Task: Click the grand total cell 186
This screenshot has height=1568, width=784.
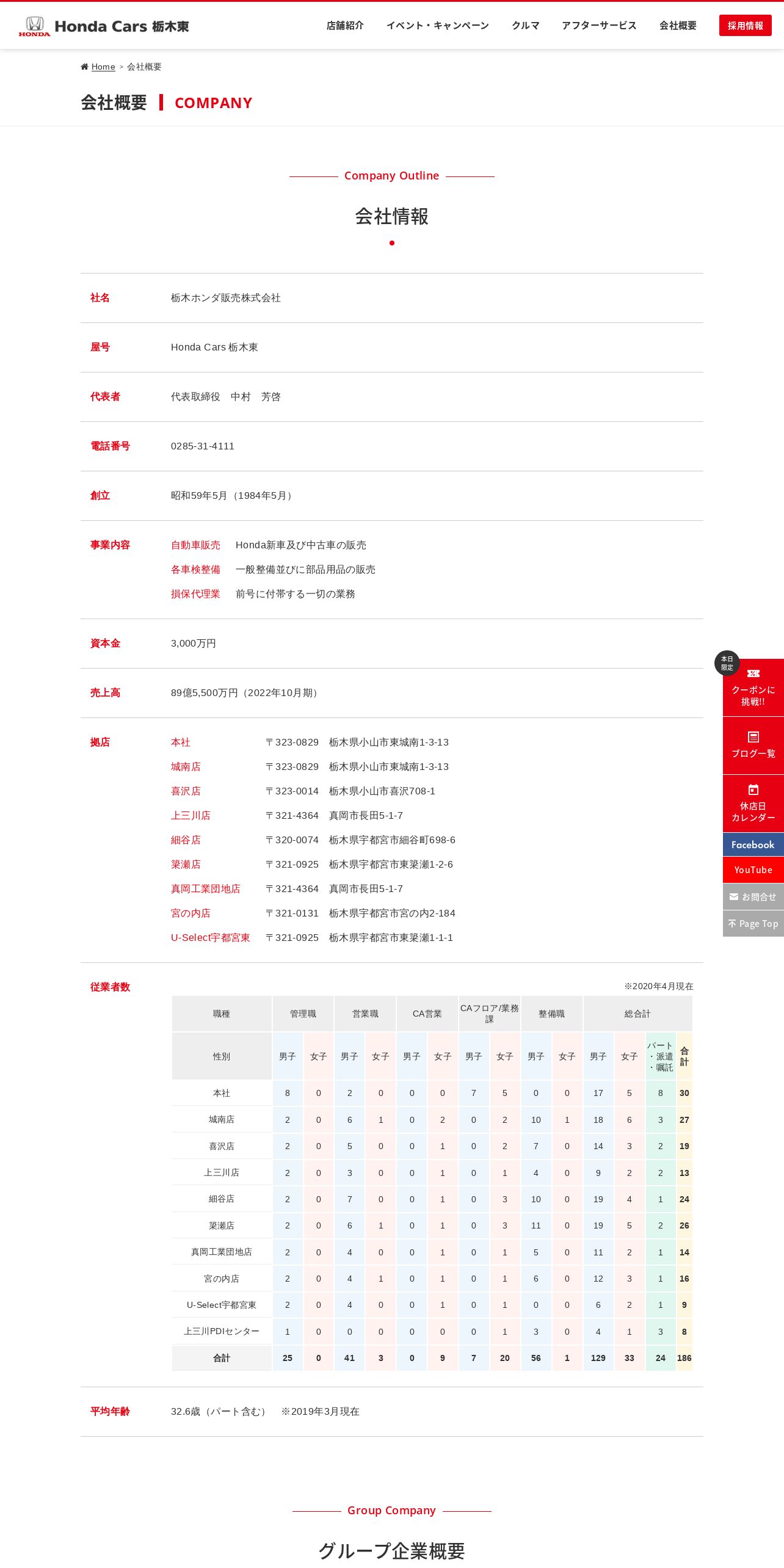Action: point(684,1358)
